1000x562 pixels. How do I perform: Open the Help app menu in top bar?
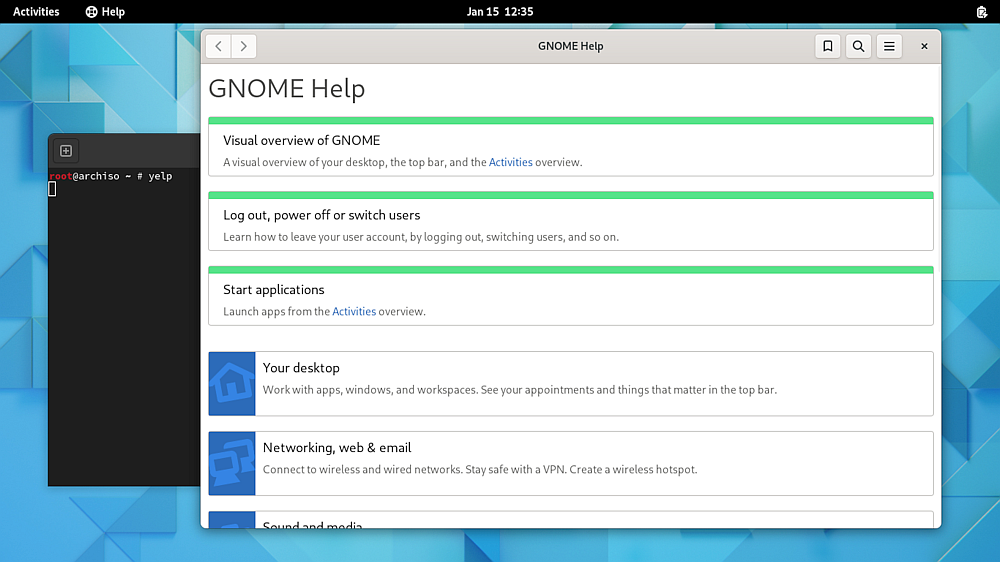tap(105, 11)
